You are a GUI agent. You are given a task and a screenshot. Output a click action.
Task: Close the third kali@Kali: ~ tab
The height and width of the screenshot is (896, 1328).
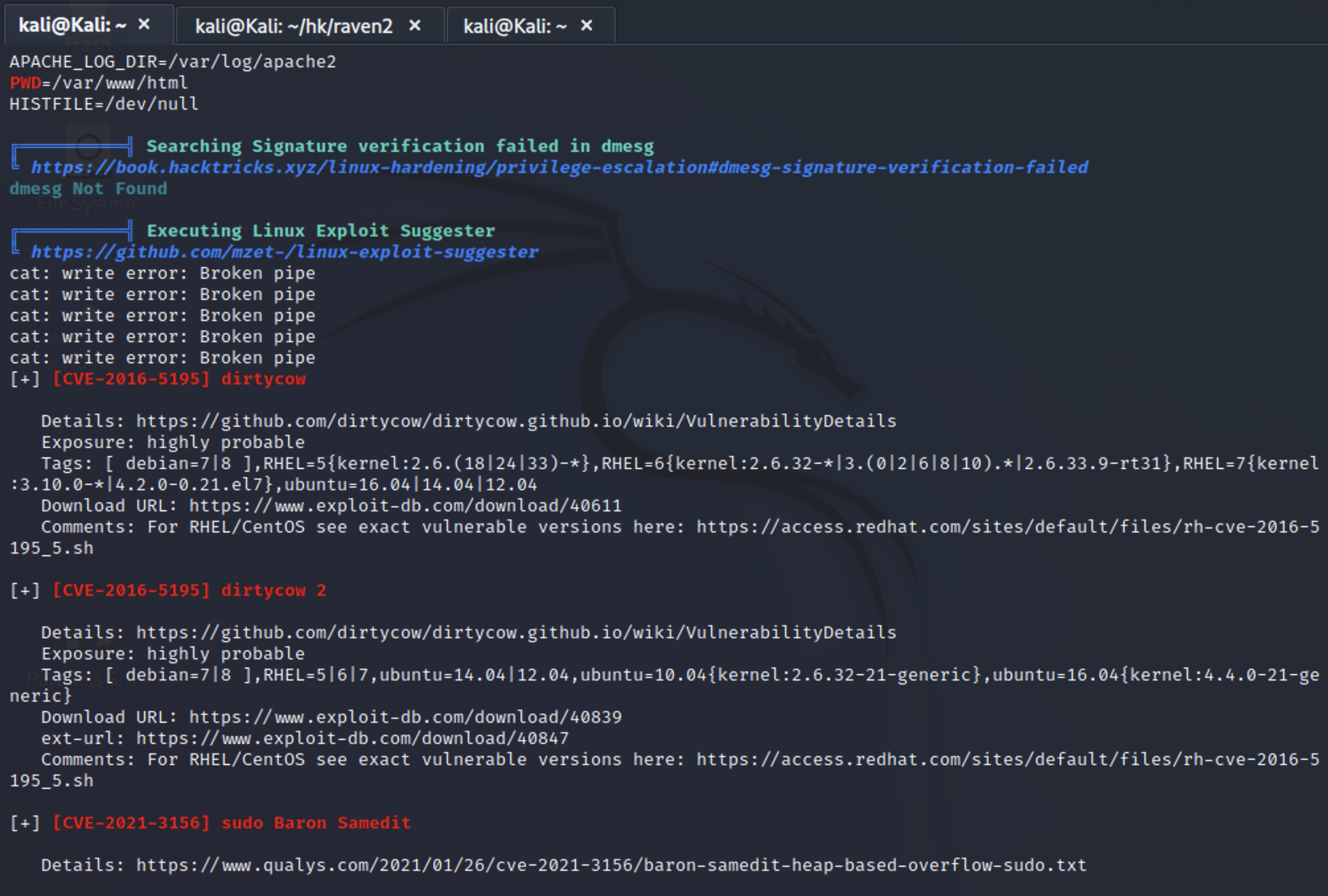[x=587, y=26]
